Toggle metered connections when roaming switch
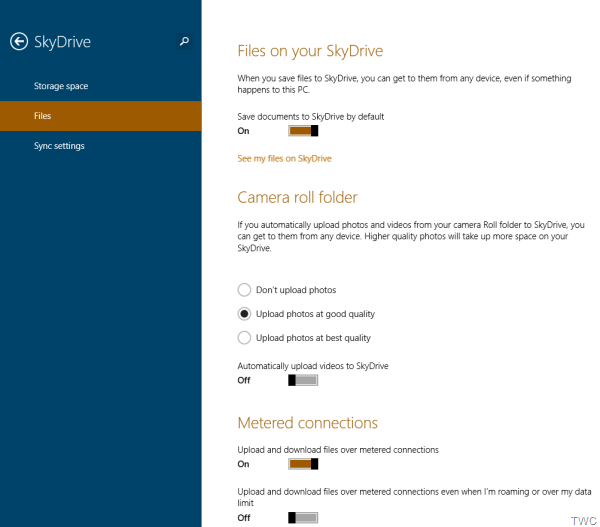Image resolution: width=600 pixels, height=527 pixels. tap(303, 518)
